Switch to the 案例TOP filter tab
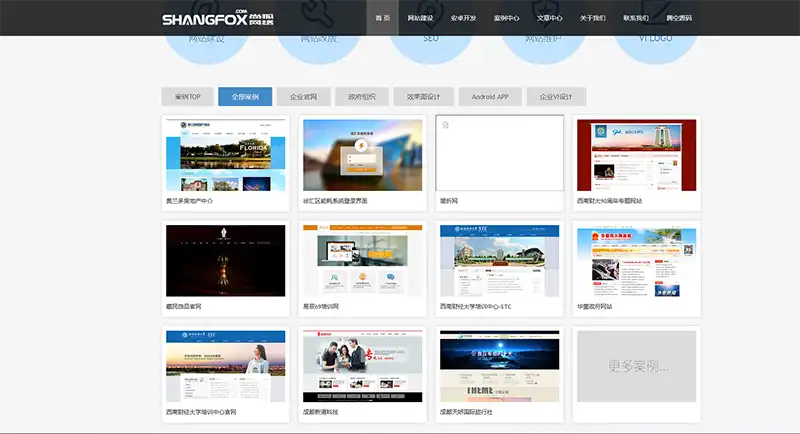 [x=187, y=97]
